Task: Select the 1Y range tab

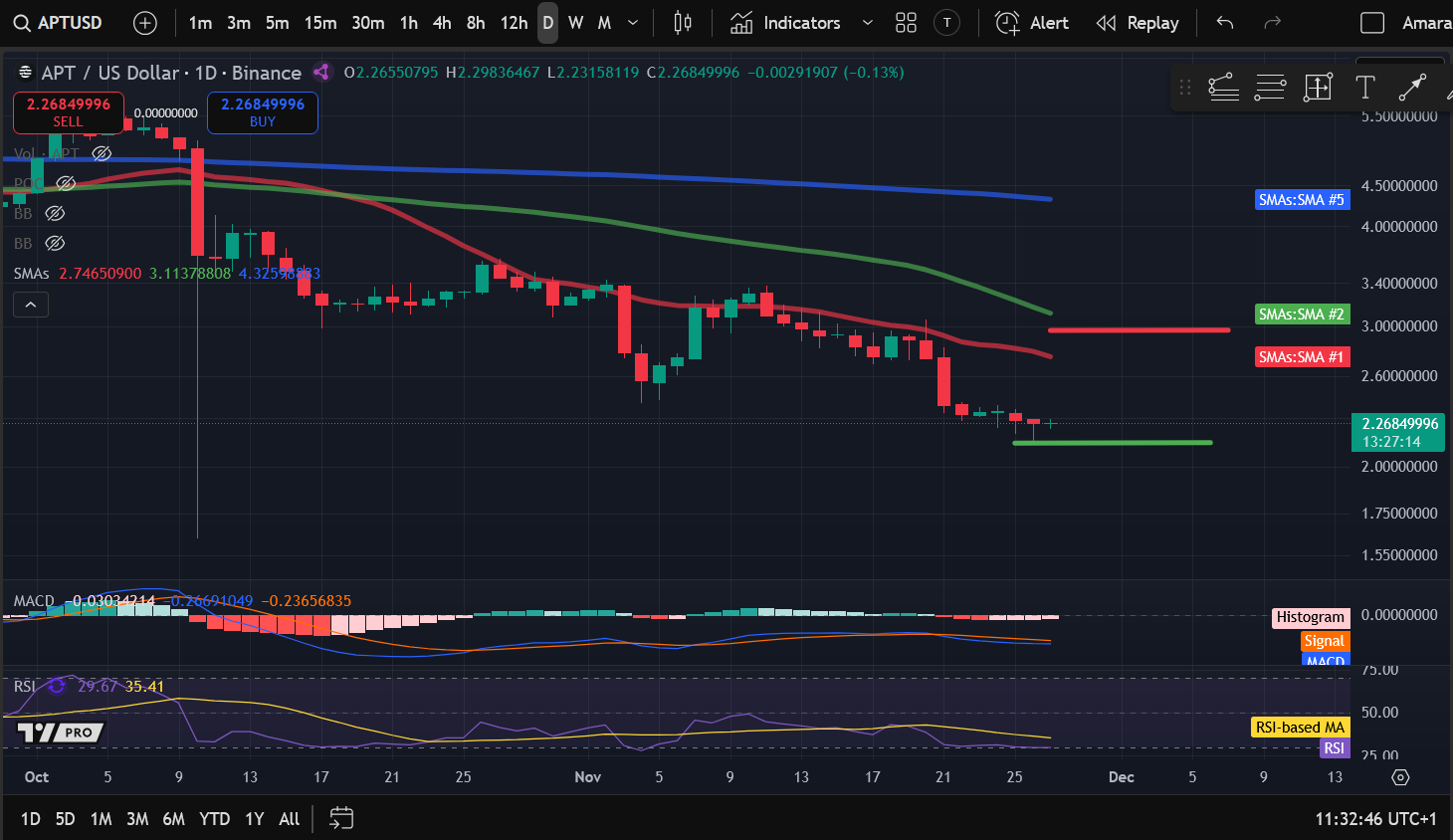Action: pos(254,818)
